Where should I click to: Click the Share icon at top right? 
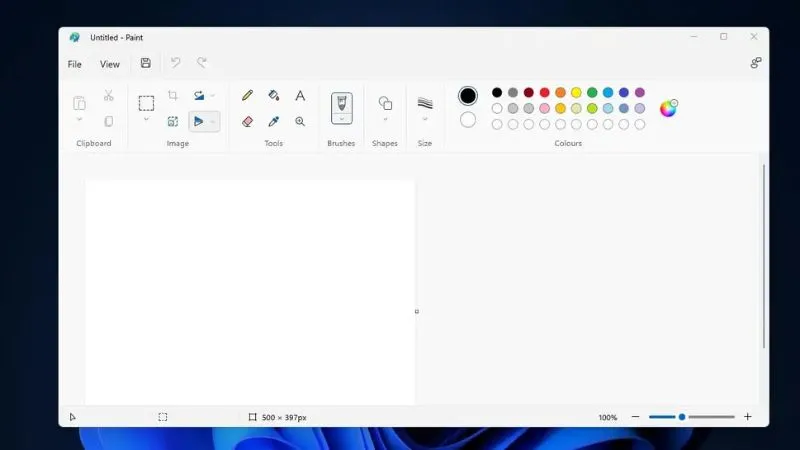(756, 63)
